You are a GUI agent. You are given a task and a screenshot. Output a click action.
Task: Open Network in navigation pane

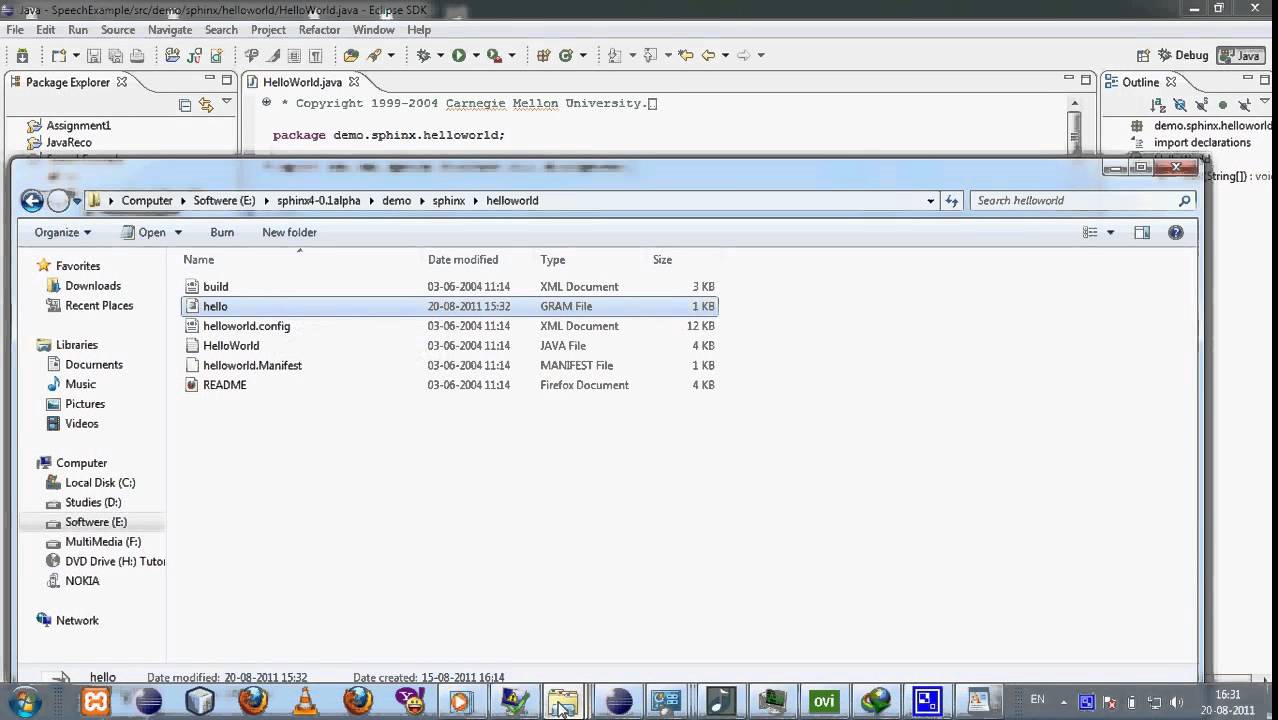(x=76, y=621)
